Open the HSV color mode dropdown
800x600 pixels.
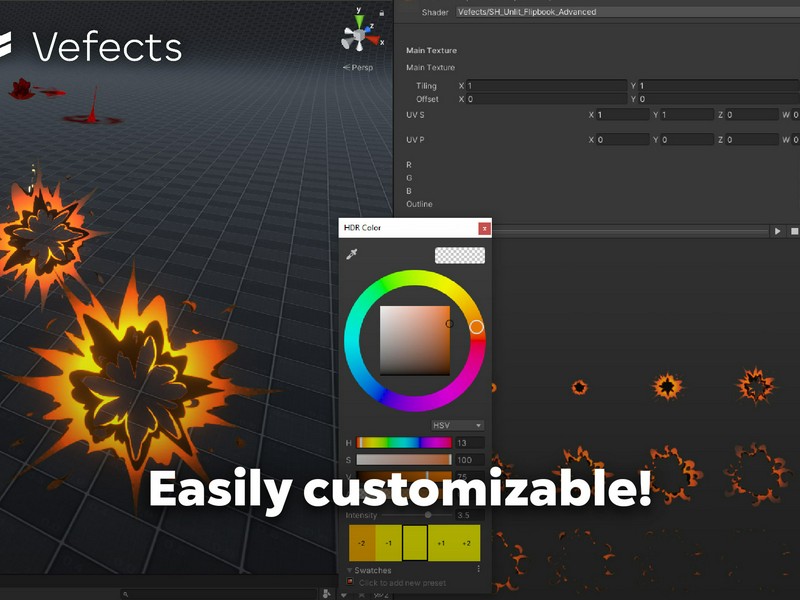tap(457, 425)
